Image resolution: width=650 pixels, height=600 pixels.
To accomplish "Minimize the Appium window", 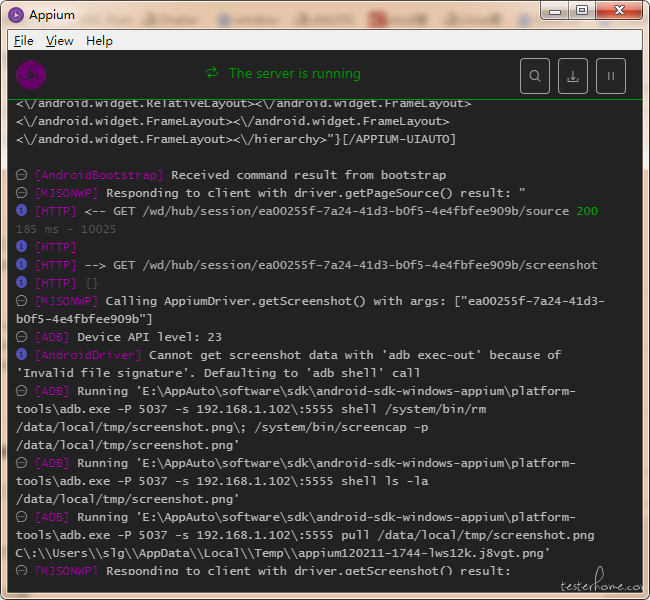I will [x=555, y=11].
